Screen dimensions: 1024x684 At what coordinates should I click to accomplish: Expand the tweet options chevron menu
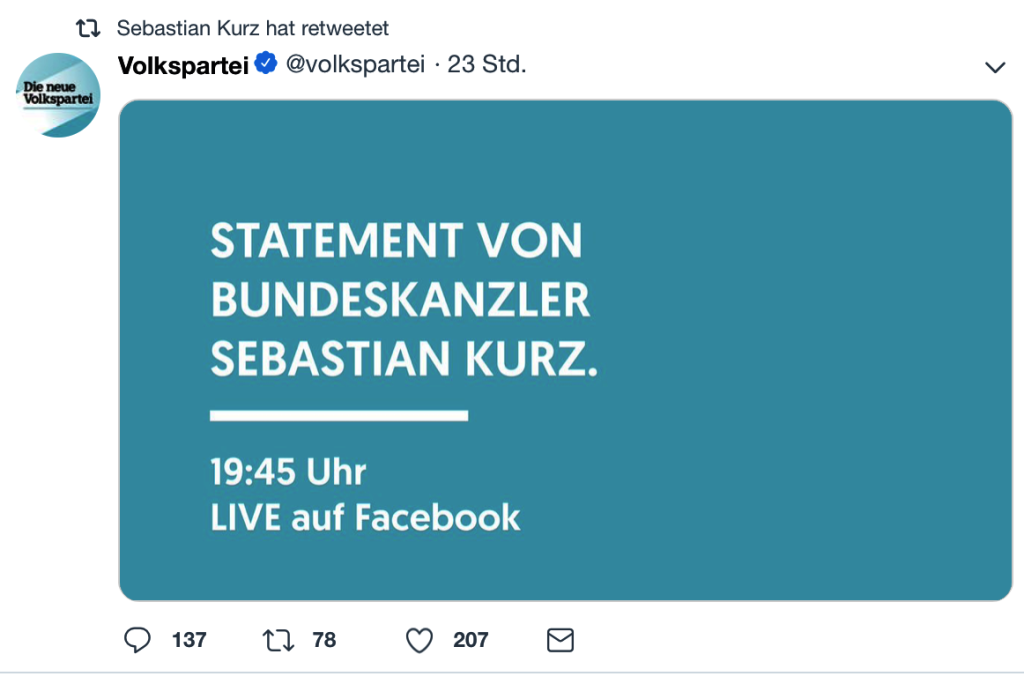tap(995, 67)
